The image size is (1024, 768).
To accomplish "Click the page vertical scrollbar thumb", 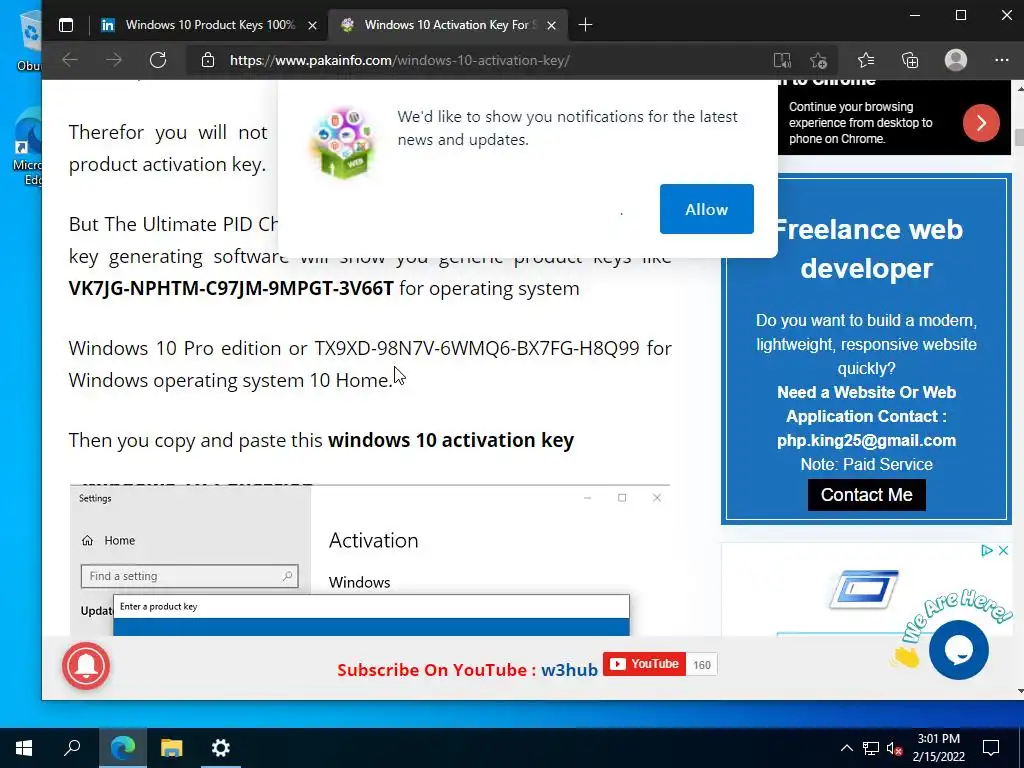I will 1018,138.
